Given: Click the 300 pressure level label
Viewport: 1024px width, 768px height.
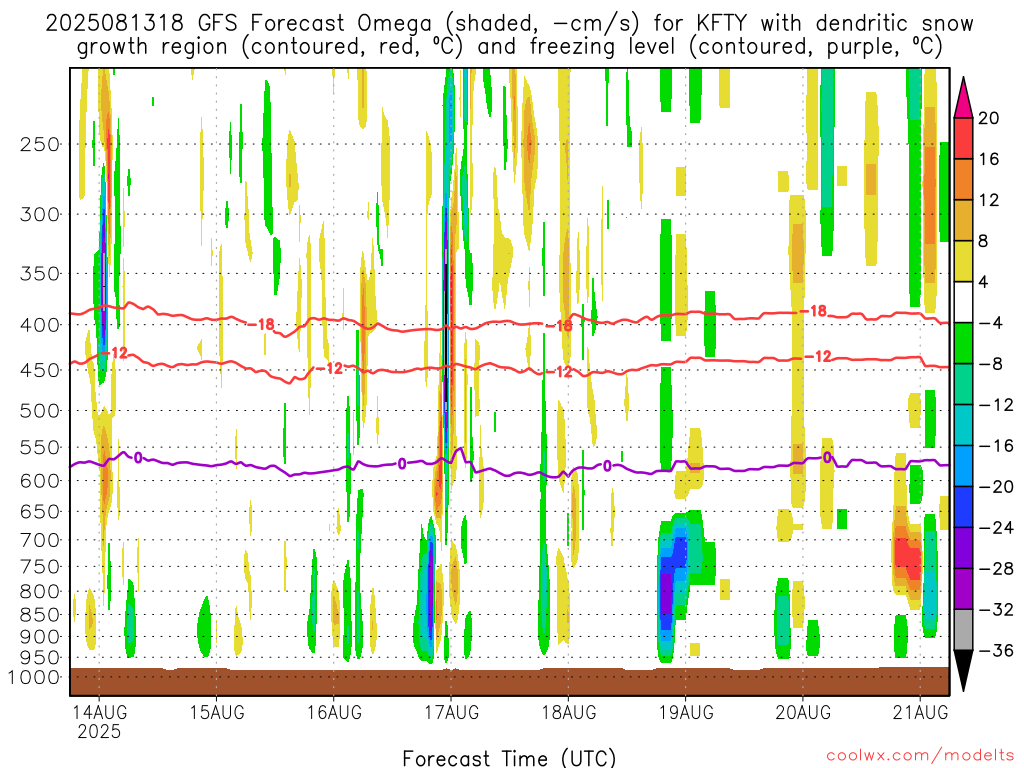Looking at the screenshot, I should coord(40,214).
